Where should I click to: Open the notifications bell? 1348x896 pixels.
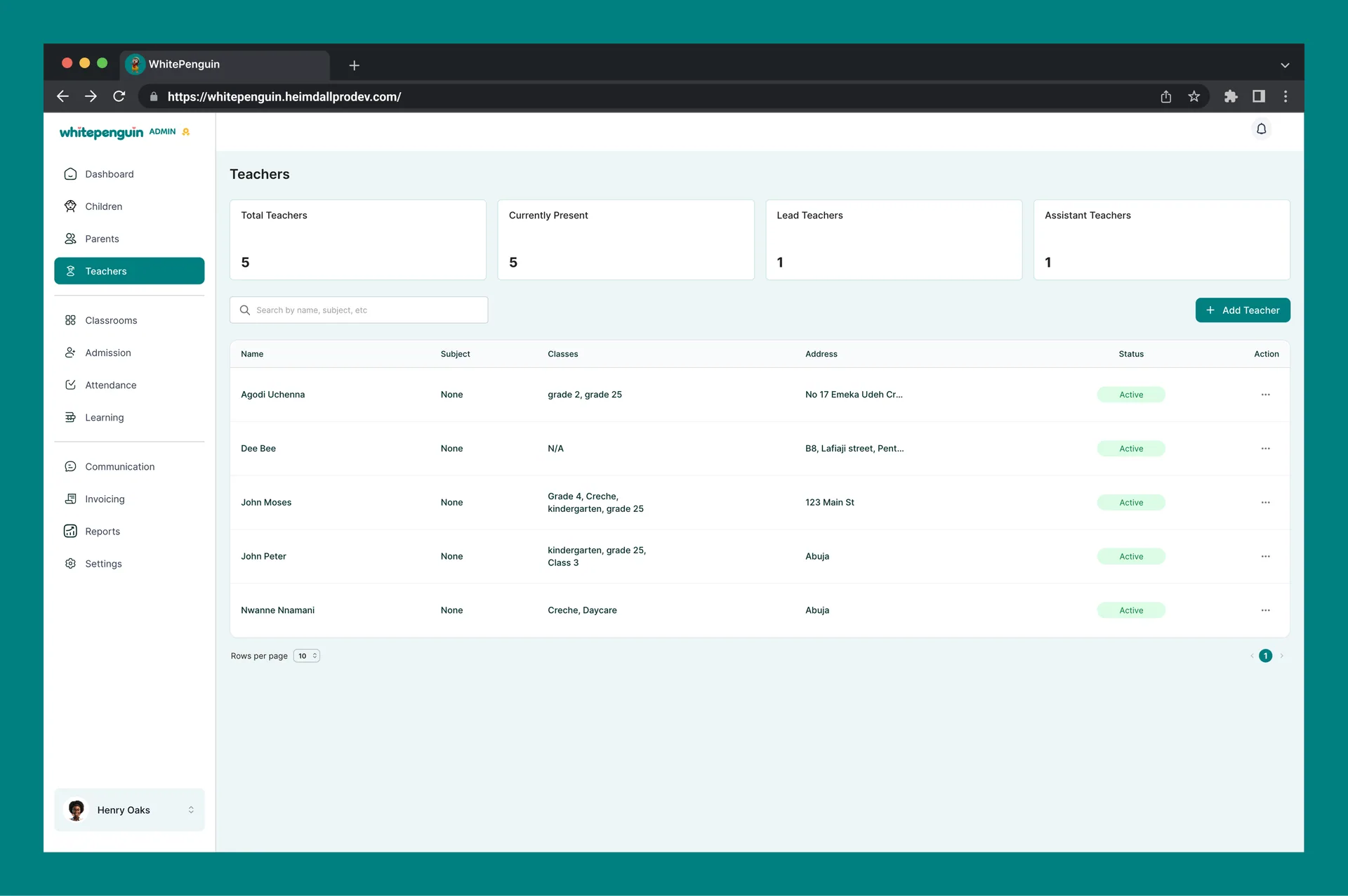pyautogui.click(x=1261, y=129)
